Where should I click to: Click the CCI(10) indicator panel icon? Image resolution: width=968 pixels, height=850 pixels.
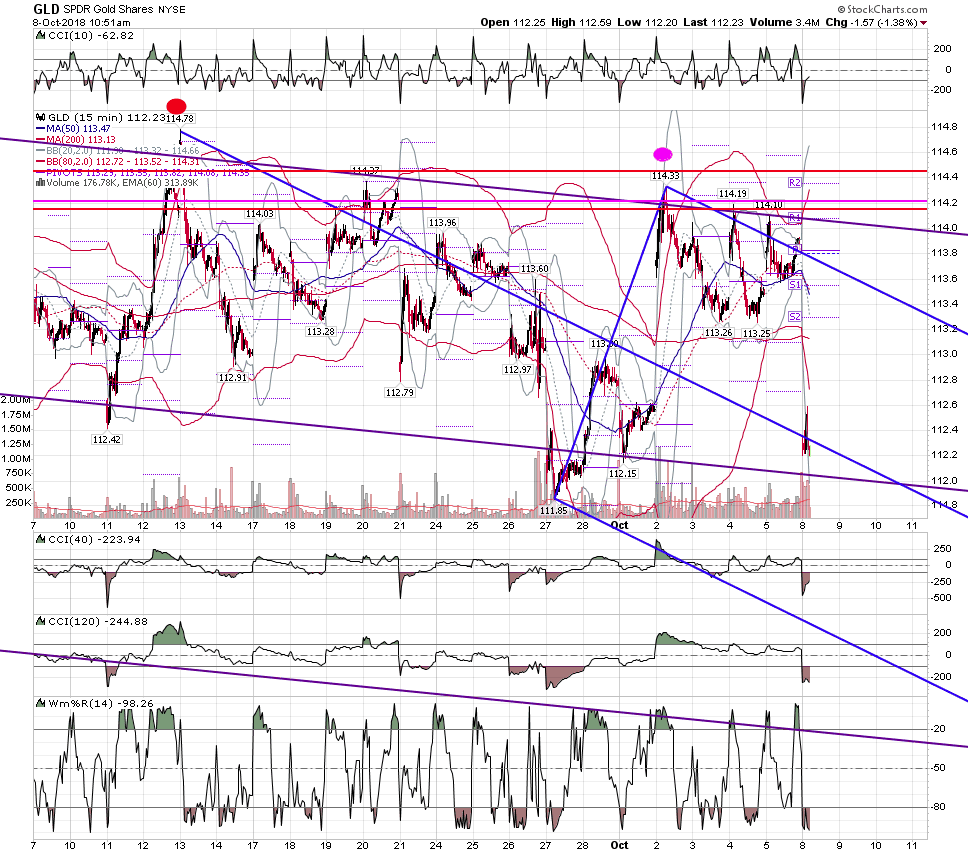[x=41, y=36]
